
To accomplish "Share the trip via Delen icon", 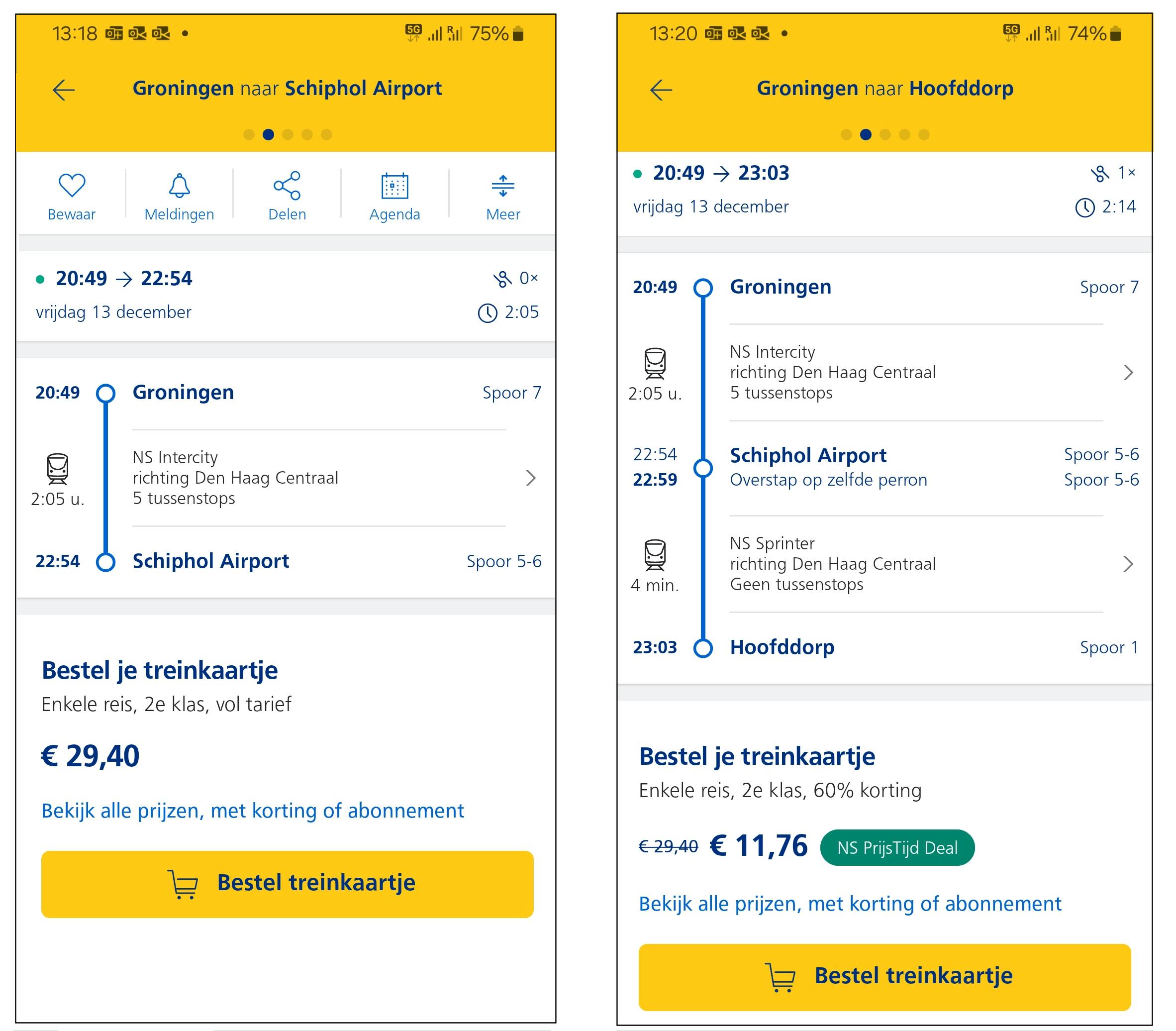I will [287, 196].
